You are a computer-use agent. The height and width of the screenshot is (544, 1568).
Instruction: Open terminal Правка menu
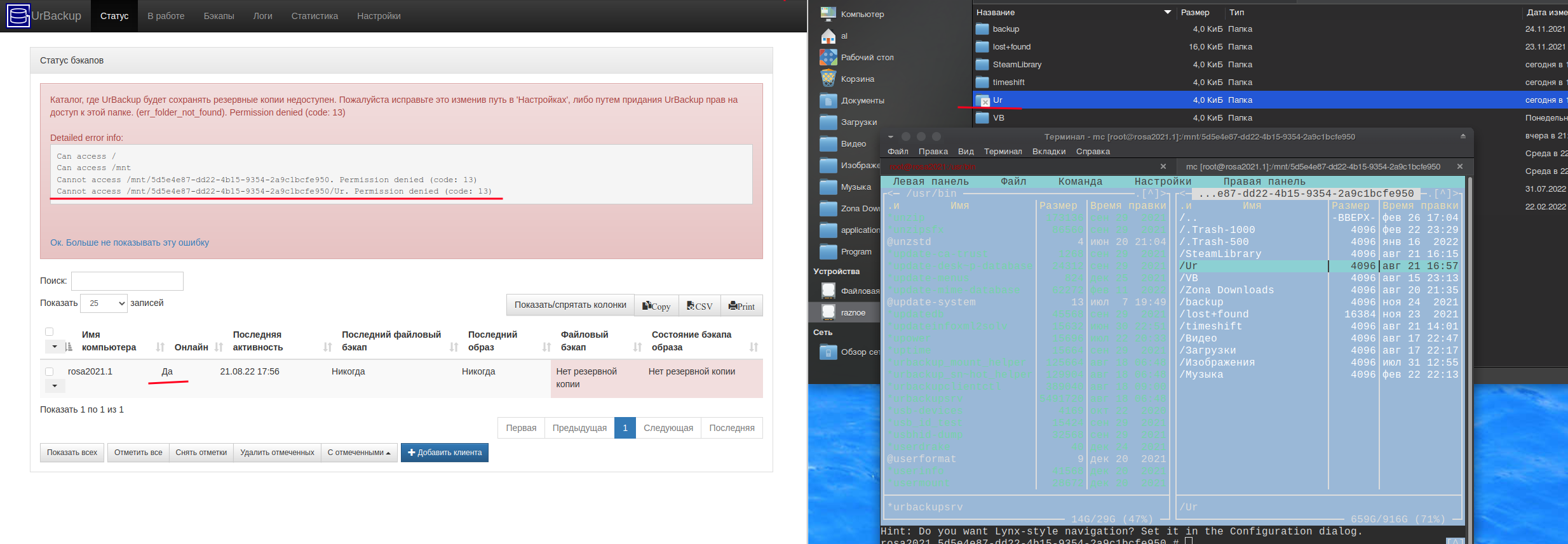933,151
